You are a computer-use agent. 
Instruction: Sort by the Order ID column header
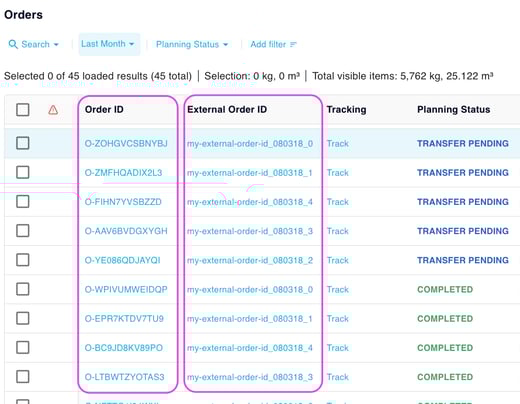pos(104,109)
